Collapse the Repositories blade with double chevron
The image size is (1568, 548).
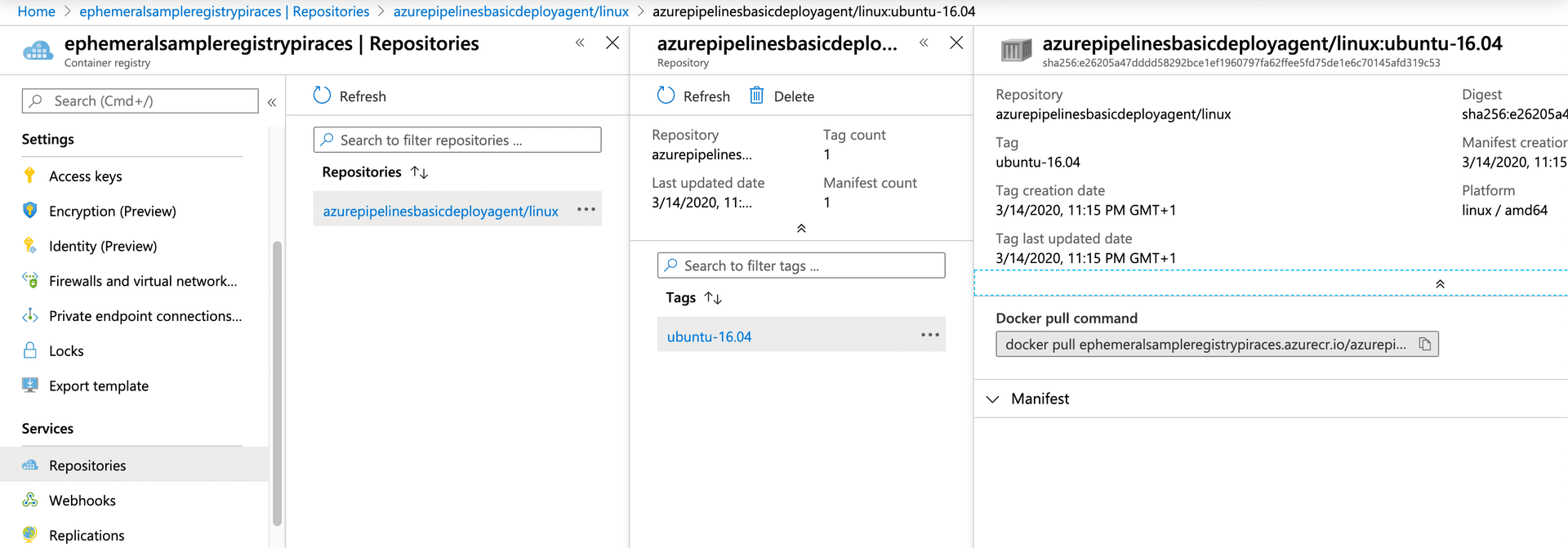(580, 43)
